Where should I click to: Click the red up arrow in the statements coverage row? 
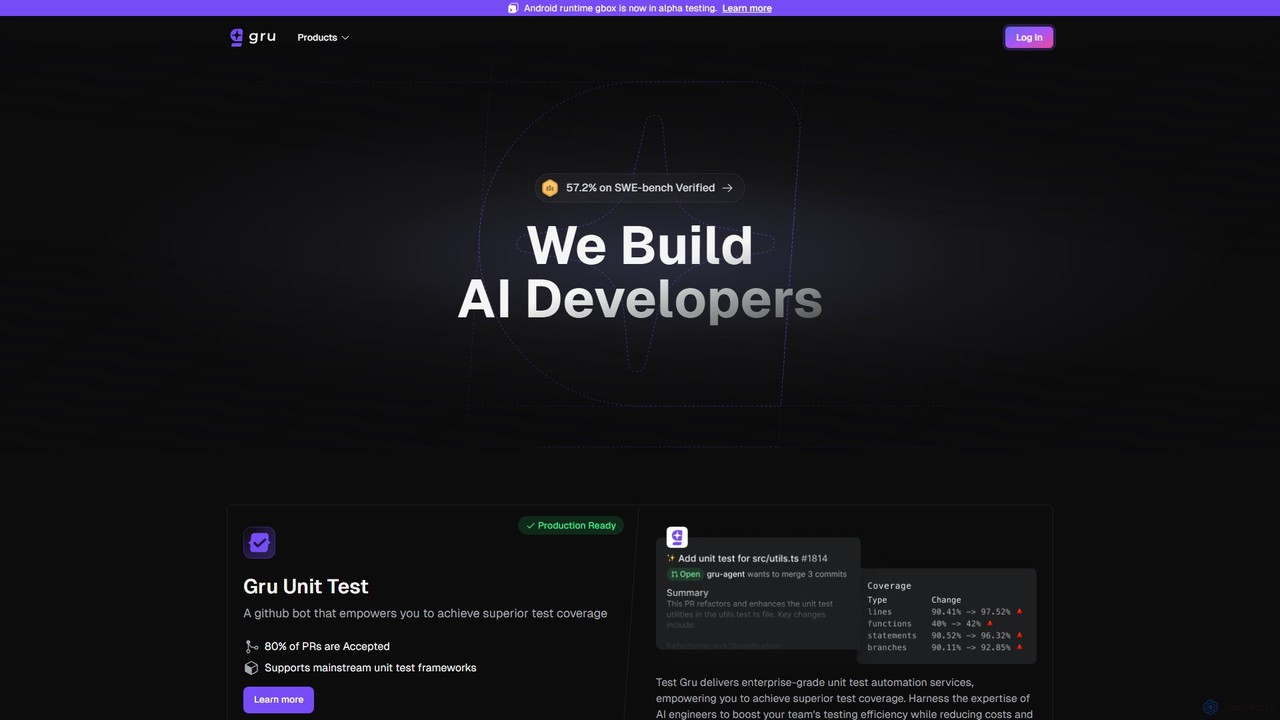[x=1019, y=636]
